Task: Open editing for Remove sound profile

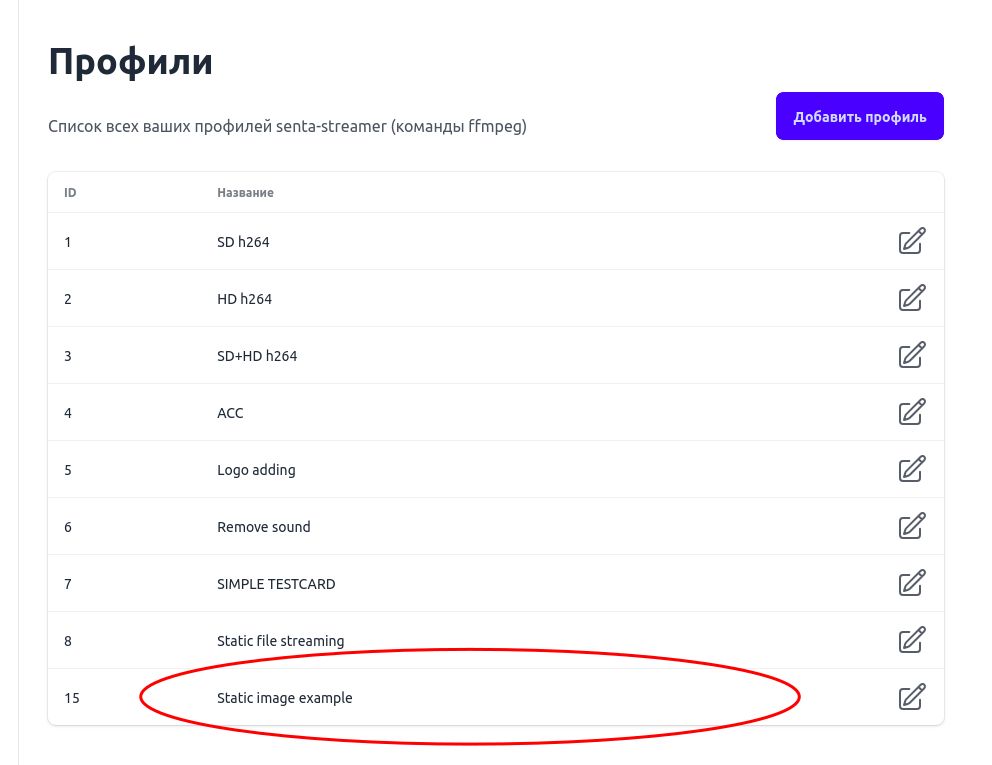Action: (x=911, y=526)
